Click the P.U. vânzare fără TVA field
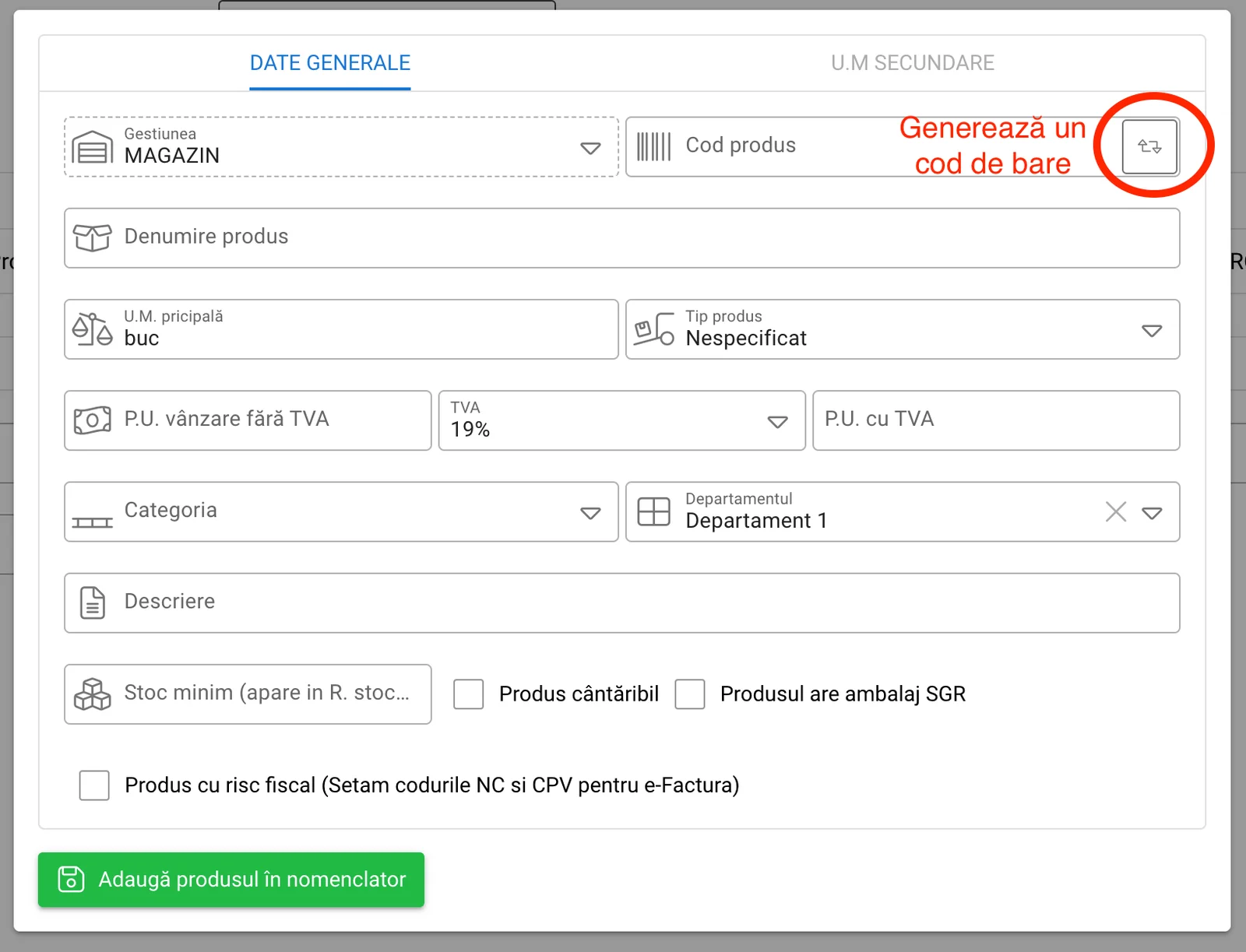 point(248,420)
